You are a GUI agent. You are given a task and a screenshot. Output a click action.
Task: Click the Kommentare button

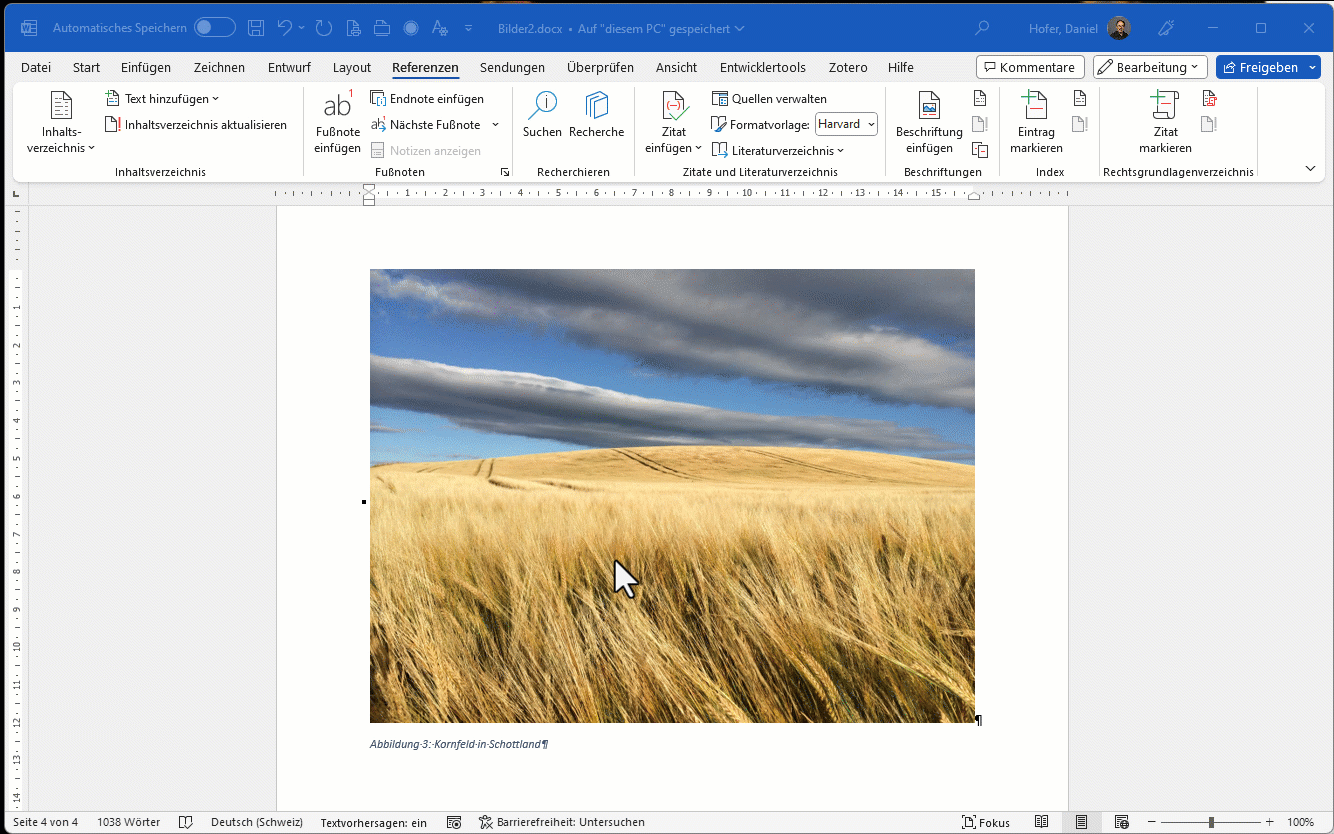(x=1030, y=68)
